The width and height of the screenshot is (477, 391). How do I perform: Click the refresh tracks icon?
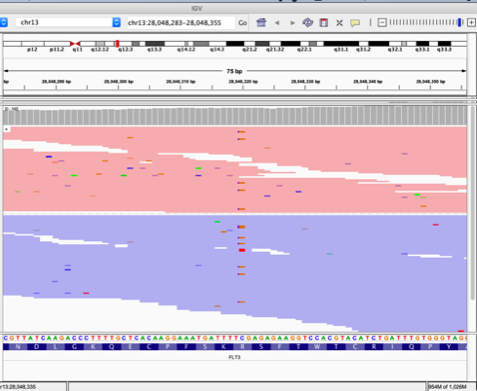tap(307, 23)
